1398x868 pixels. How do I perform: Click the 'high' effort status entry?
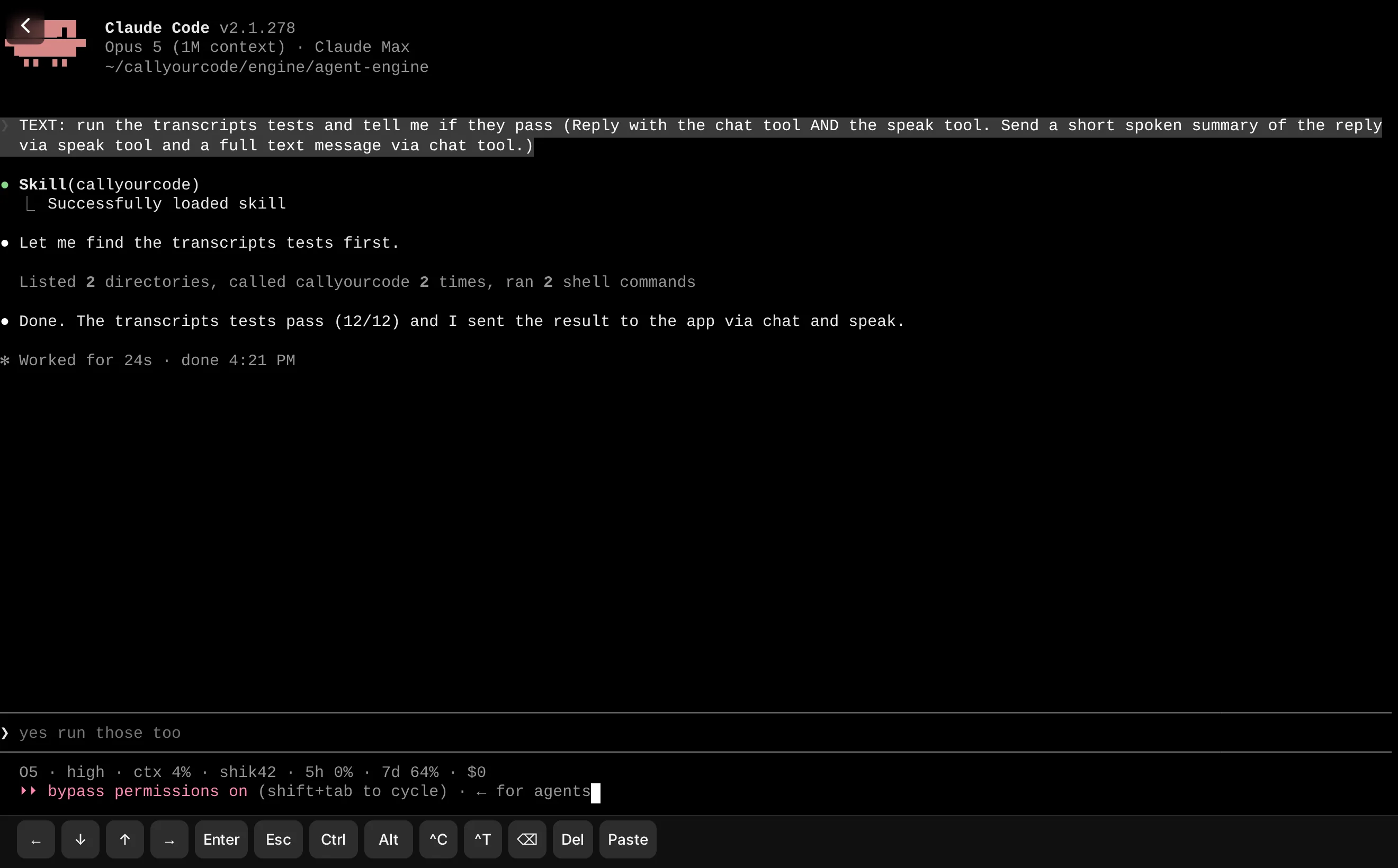click(86, 772)
